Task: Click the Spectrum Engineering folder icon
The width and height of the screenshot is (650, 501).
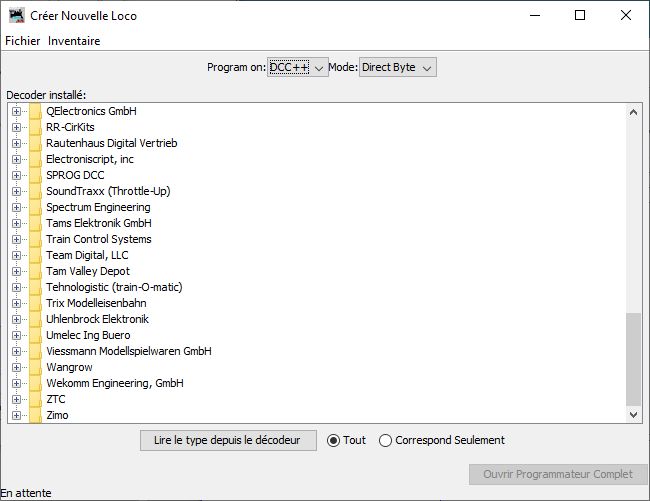Action: pos(36,207)
